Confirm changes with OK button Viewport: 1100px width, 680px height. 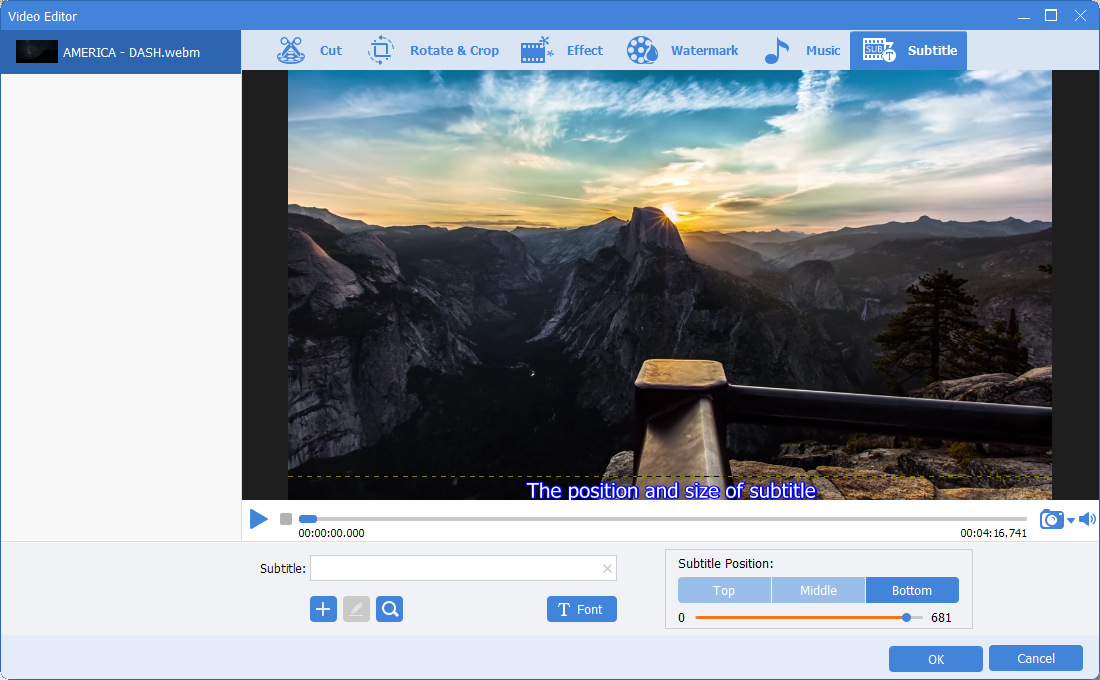[x=935, y=659]
